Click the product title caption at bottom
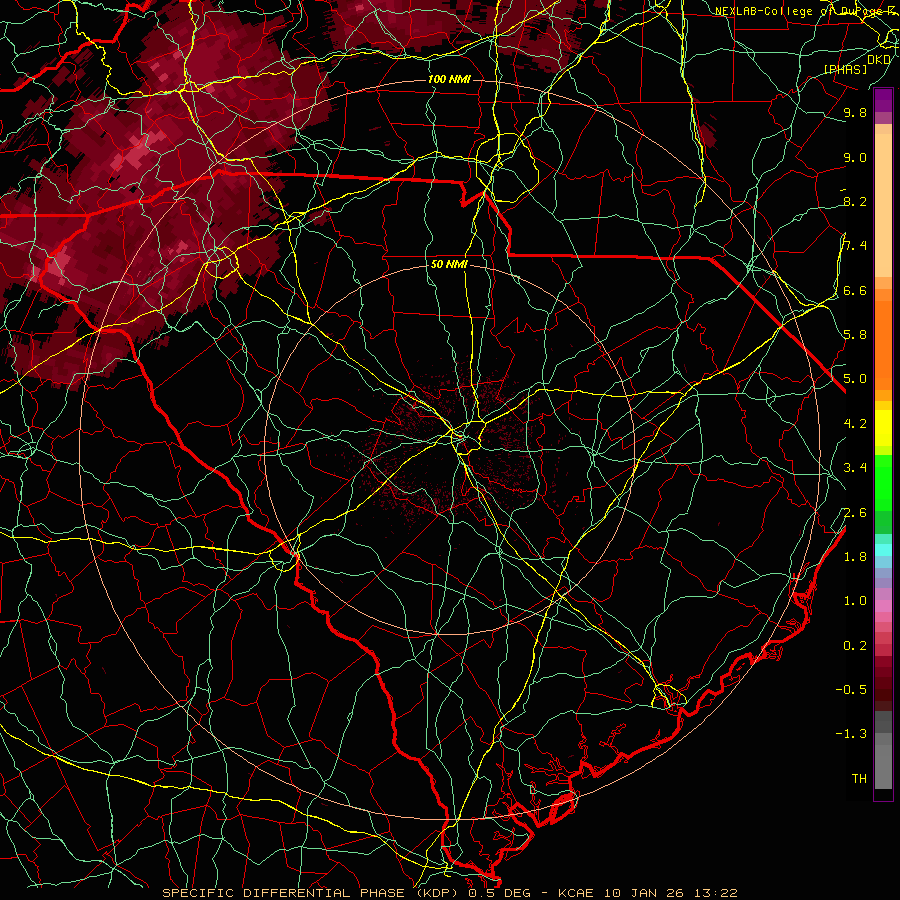This screenshot has height=900, width=900. tap(449, 893)
